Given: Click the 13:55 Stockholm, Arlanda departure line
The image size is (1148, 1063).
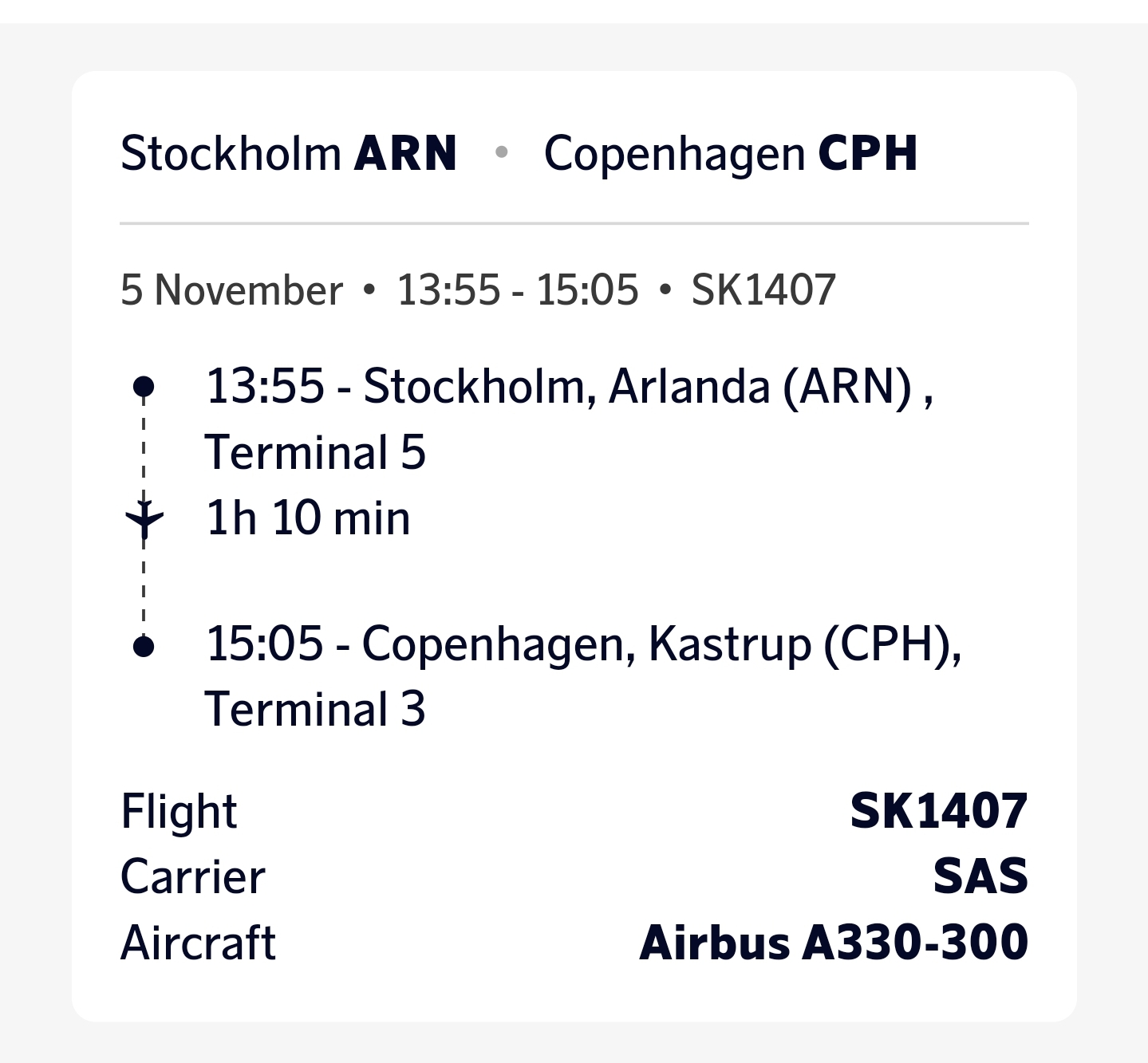Looking at the screenshot, I should pos(569,387).
